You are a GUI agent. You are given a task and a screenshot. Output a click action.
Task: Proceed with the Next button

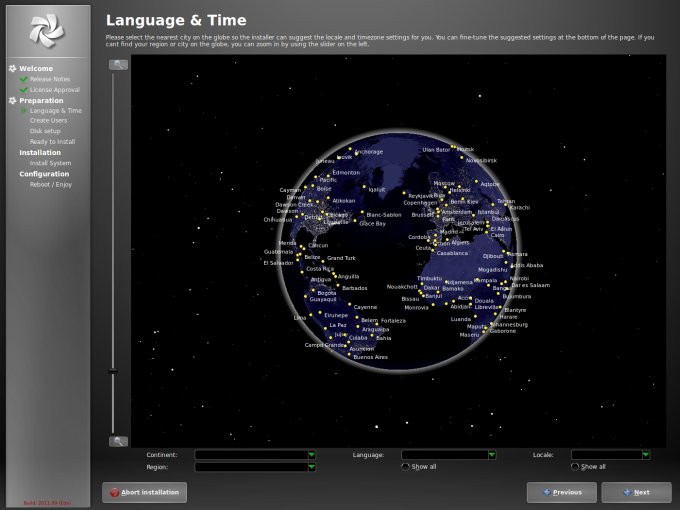coord(636,492)
